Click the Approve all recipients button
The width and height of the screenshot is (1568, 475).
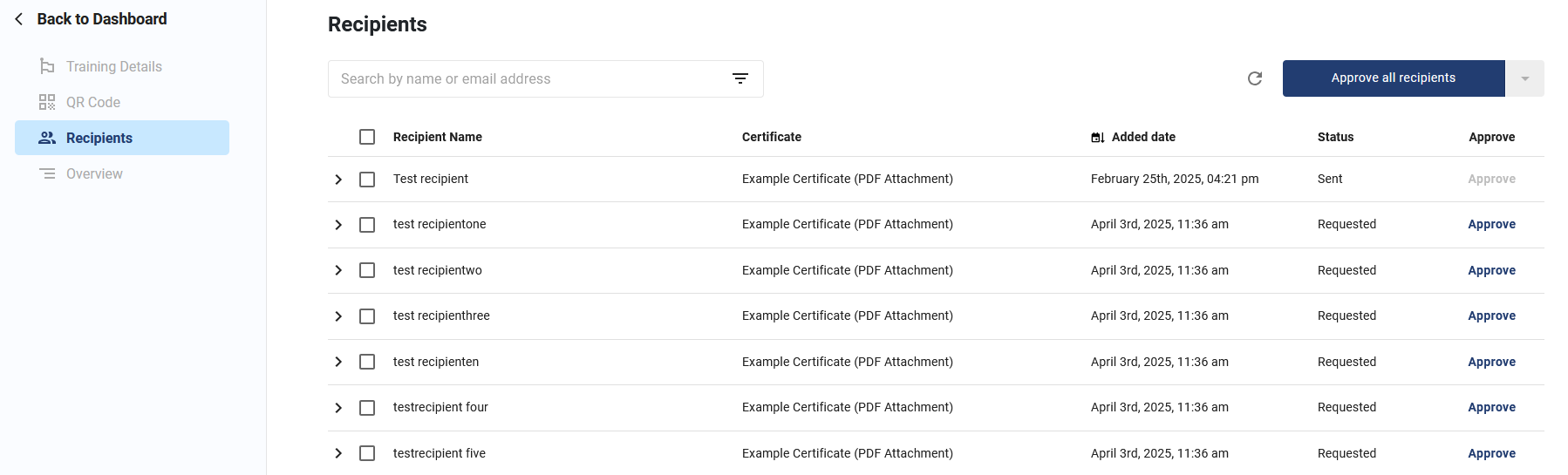tap(1394, 78)
